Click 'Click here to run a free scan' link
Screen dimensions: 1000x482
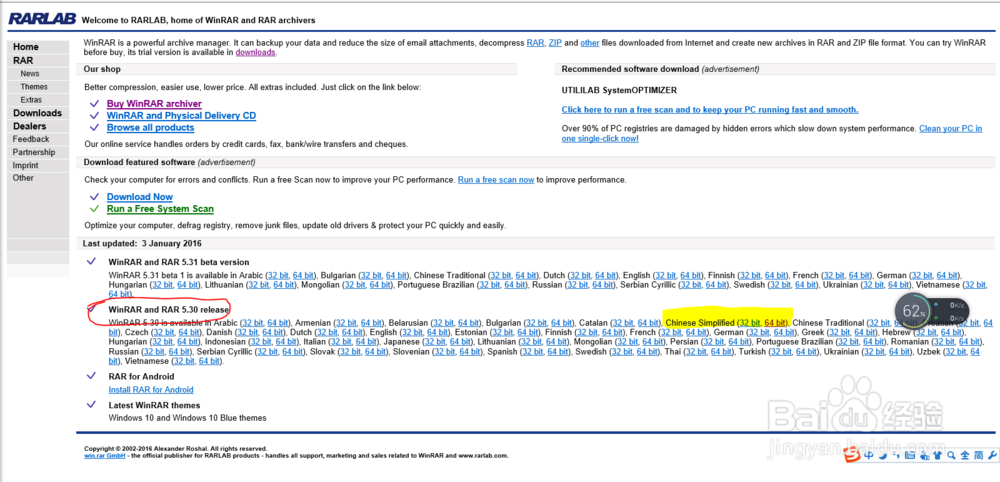[710, 110]
